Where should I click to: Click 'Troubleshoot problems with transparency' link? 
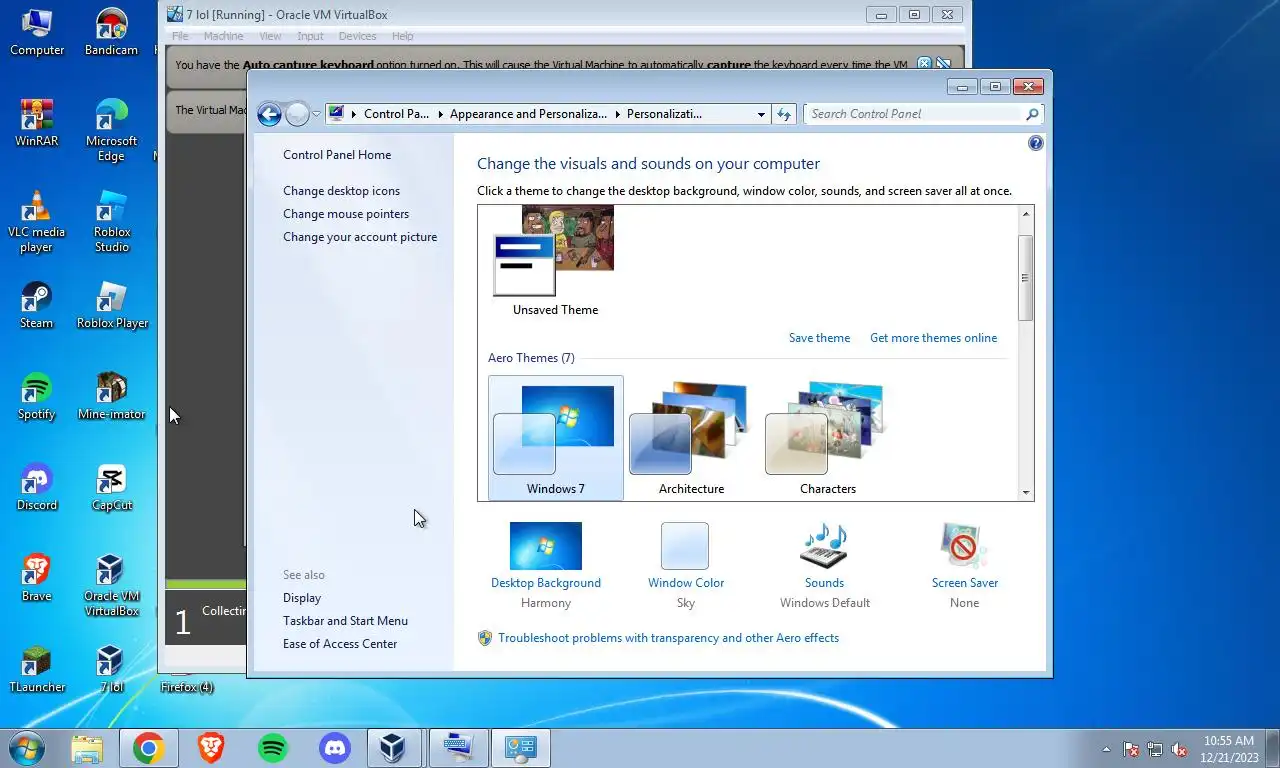[668, 638]
